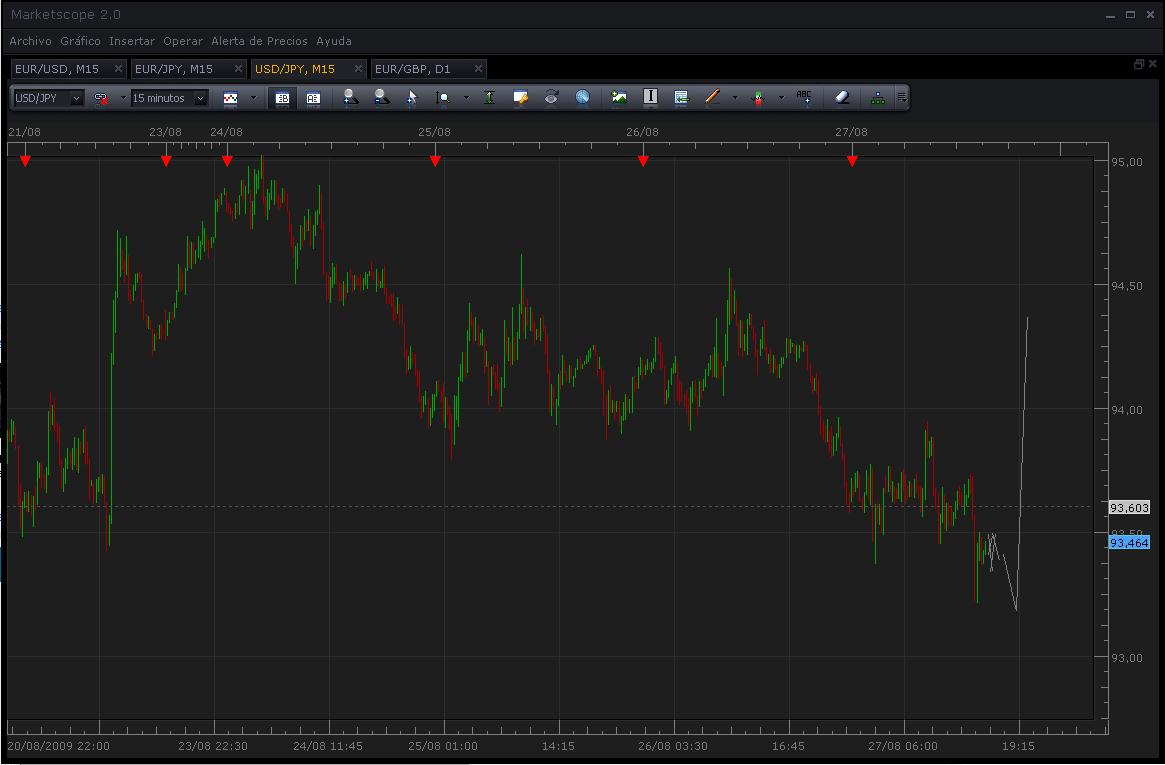1165x765 pixels.
Task: Select the cursor pointer tool
Action: [x=412, y=97]
